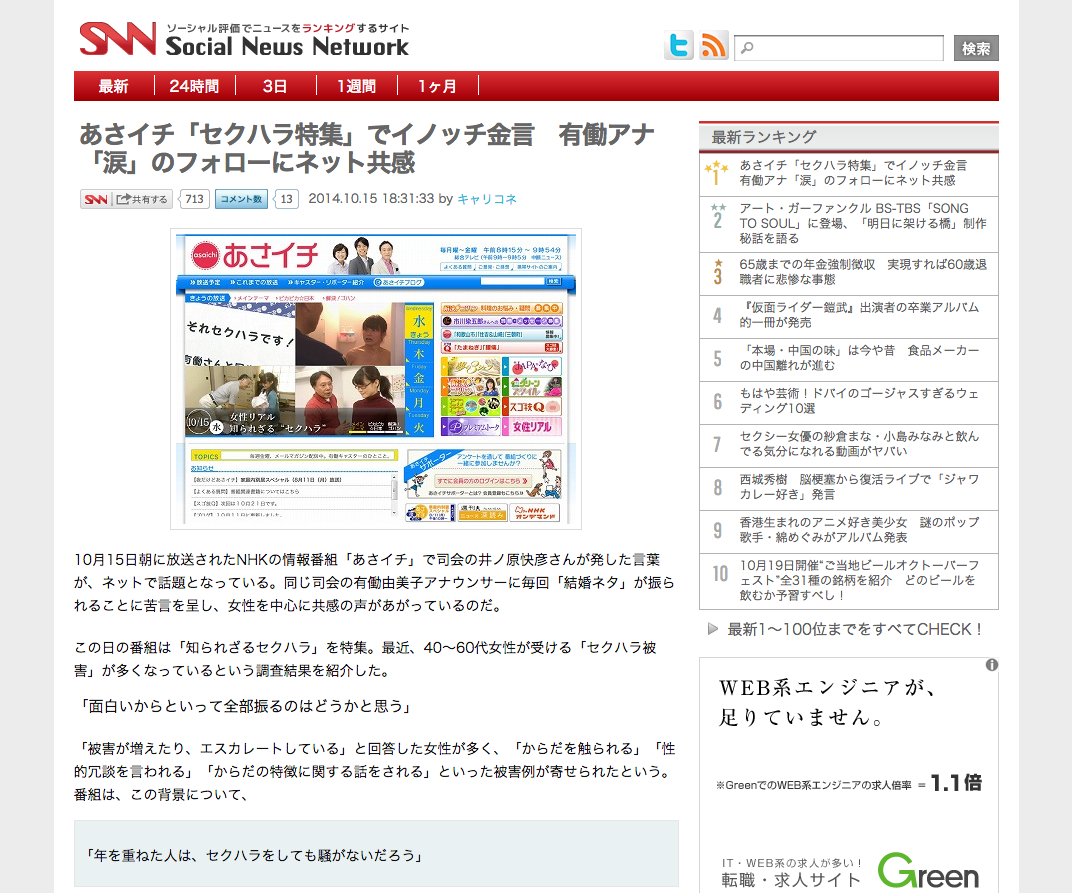Viewport: 1072px width, 893px height.
Task: Click the ad info icon
Action: click(991, 665)
